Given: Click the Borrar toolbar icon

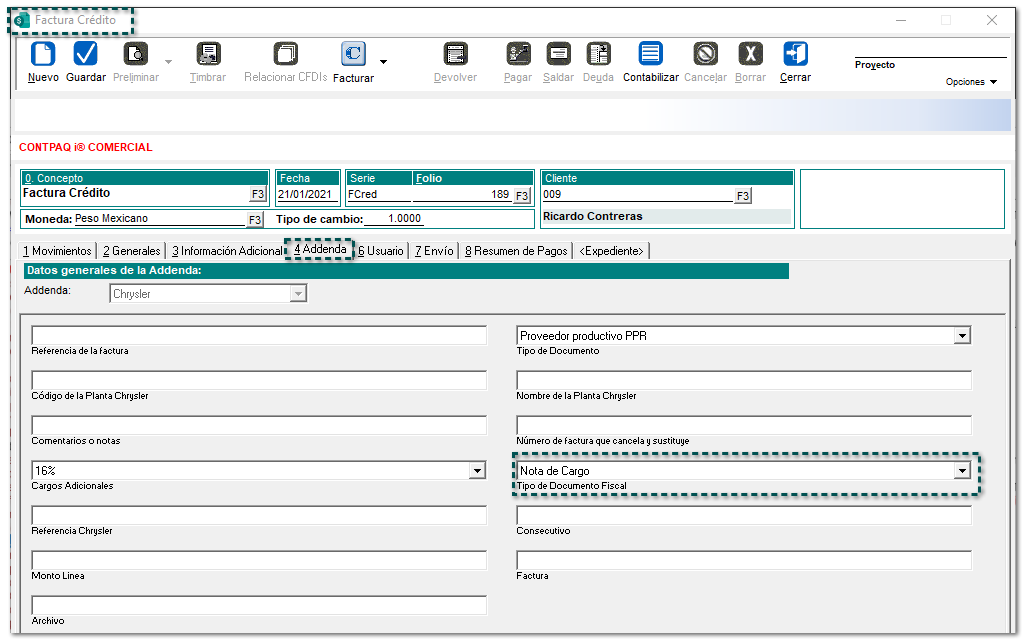Looking at the screenshot, I should click(750, 54).
